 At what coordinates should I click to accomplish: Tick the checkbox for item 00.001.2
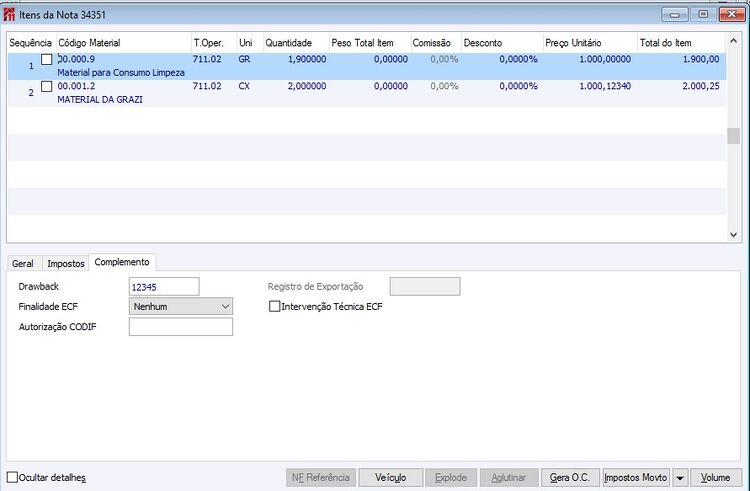46,87
